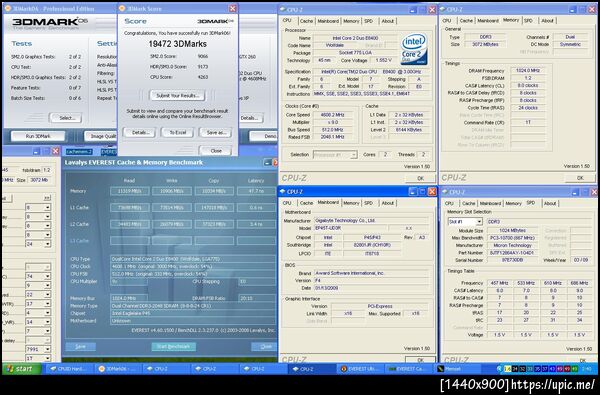This screenshot has height=395, width=600.
Task: Click OK in CPU-Z Mainboard window
Action: (x=420, y=360)
